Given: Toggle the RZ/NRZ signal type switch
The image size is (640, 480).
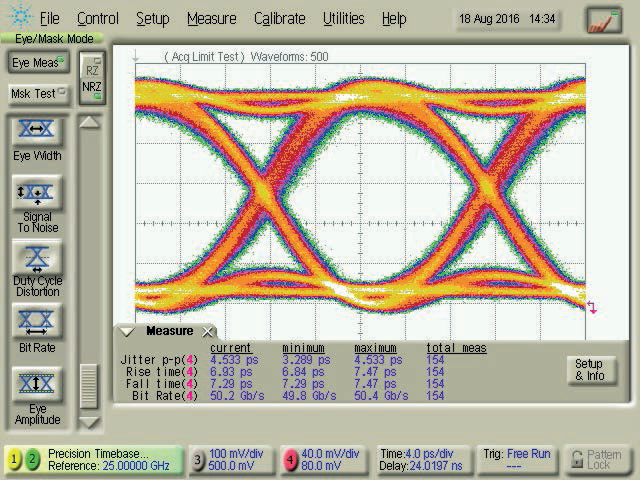Looking at the screenshot, I should (x=91, y=78).
